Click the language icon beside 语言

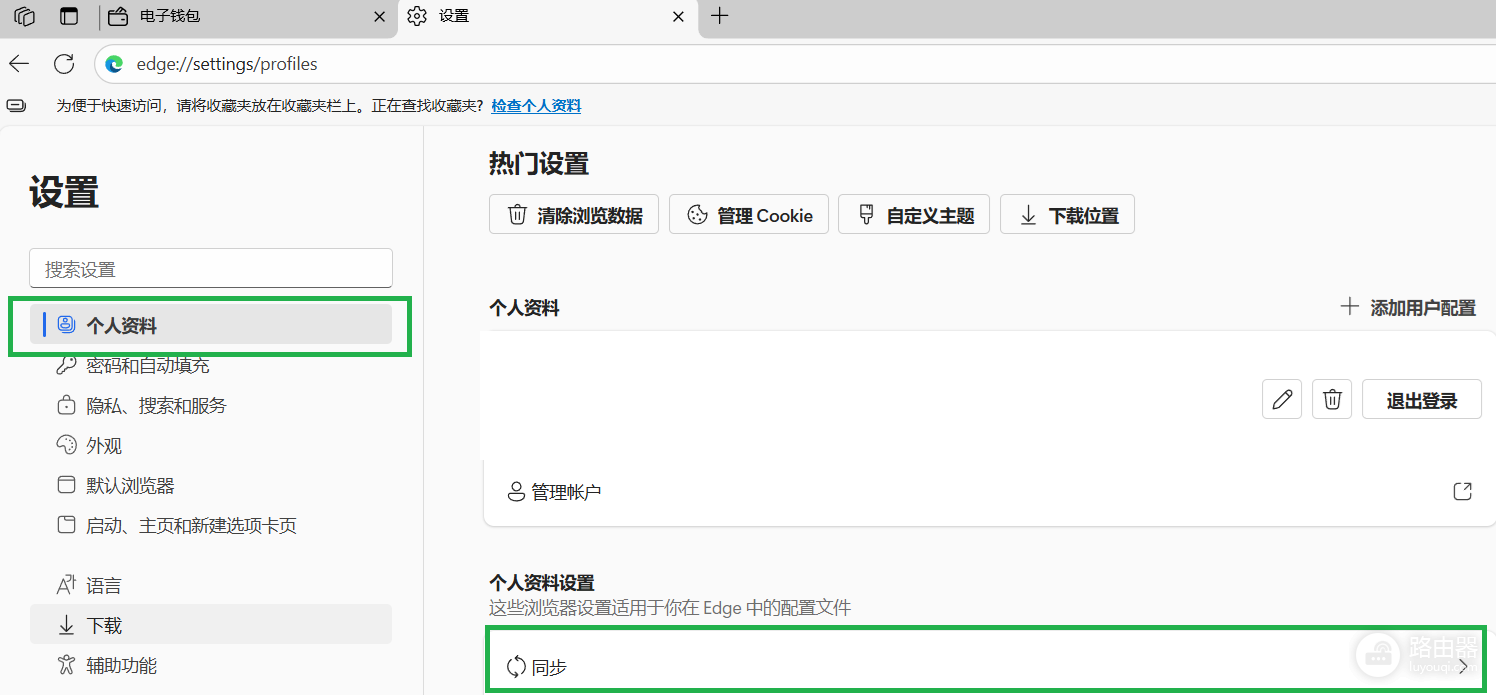(66, 585)
